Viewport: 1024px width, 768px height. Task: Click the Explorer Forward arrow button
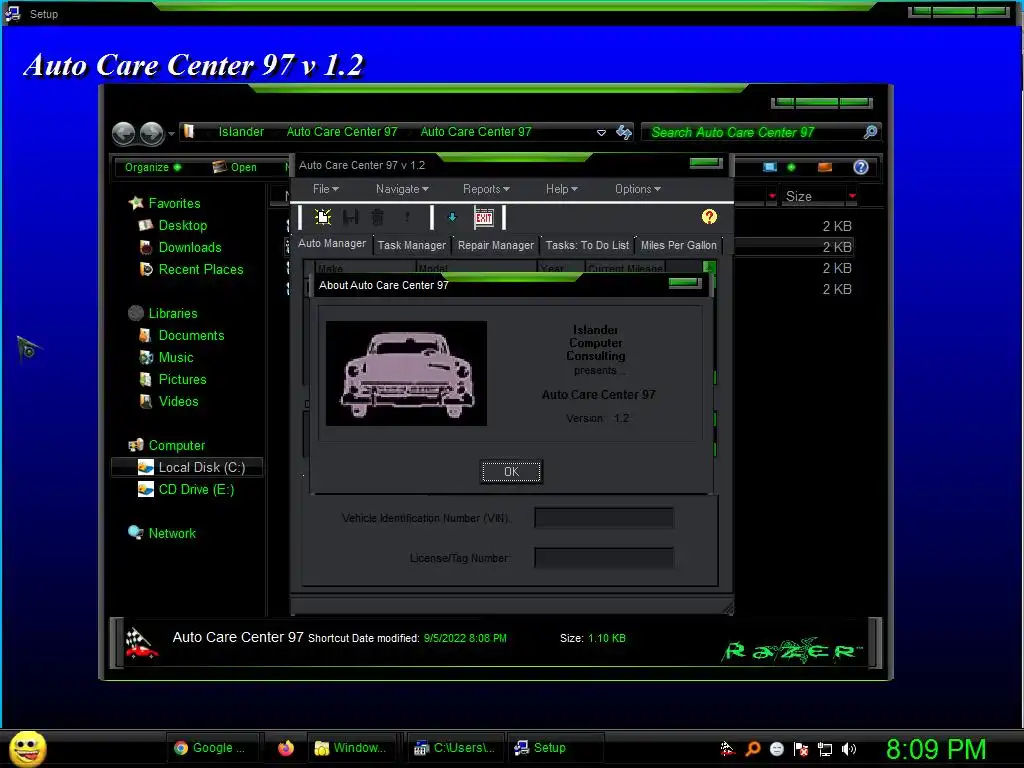tap(152, 133)
